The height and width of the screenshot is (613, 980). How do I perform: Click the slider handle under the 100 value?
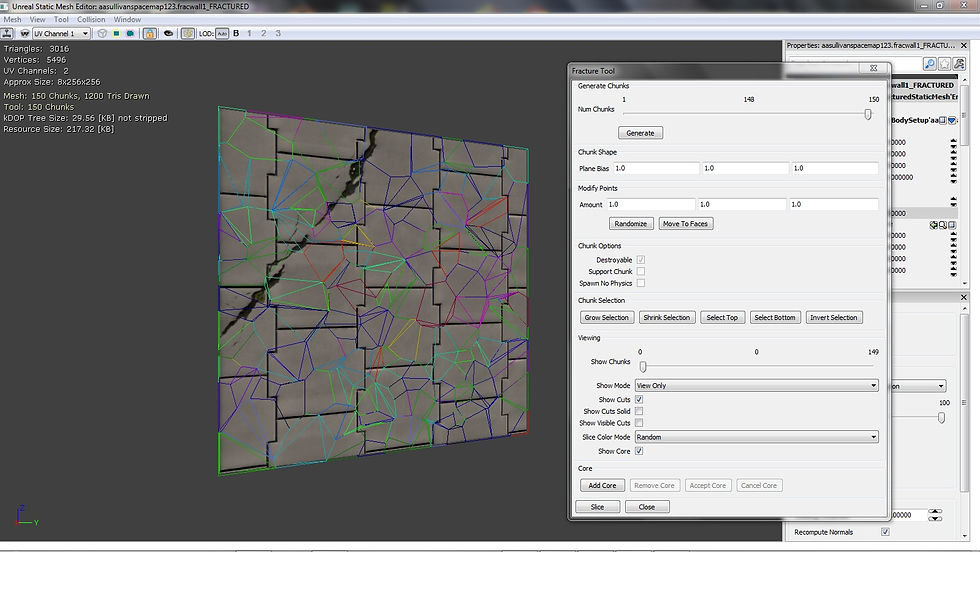(x=941, y=418)
